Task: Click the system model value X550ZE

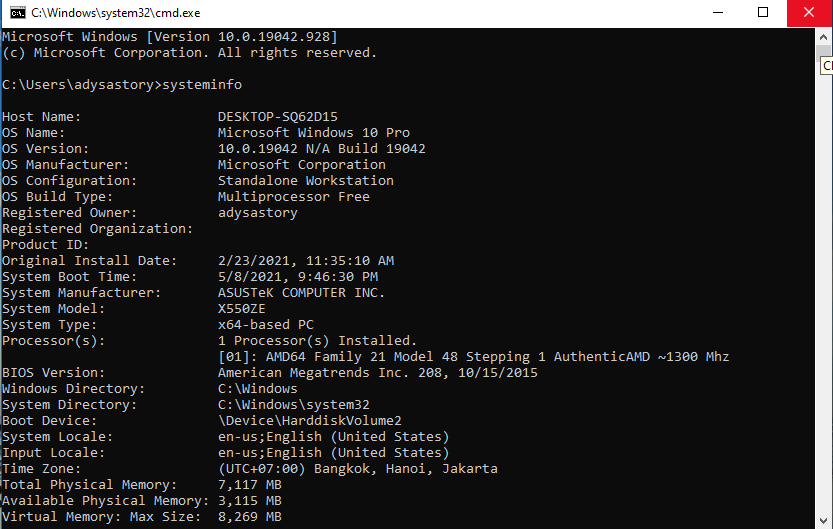Action: 242,309
